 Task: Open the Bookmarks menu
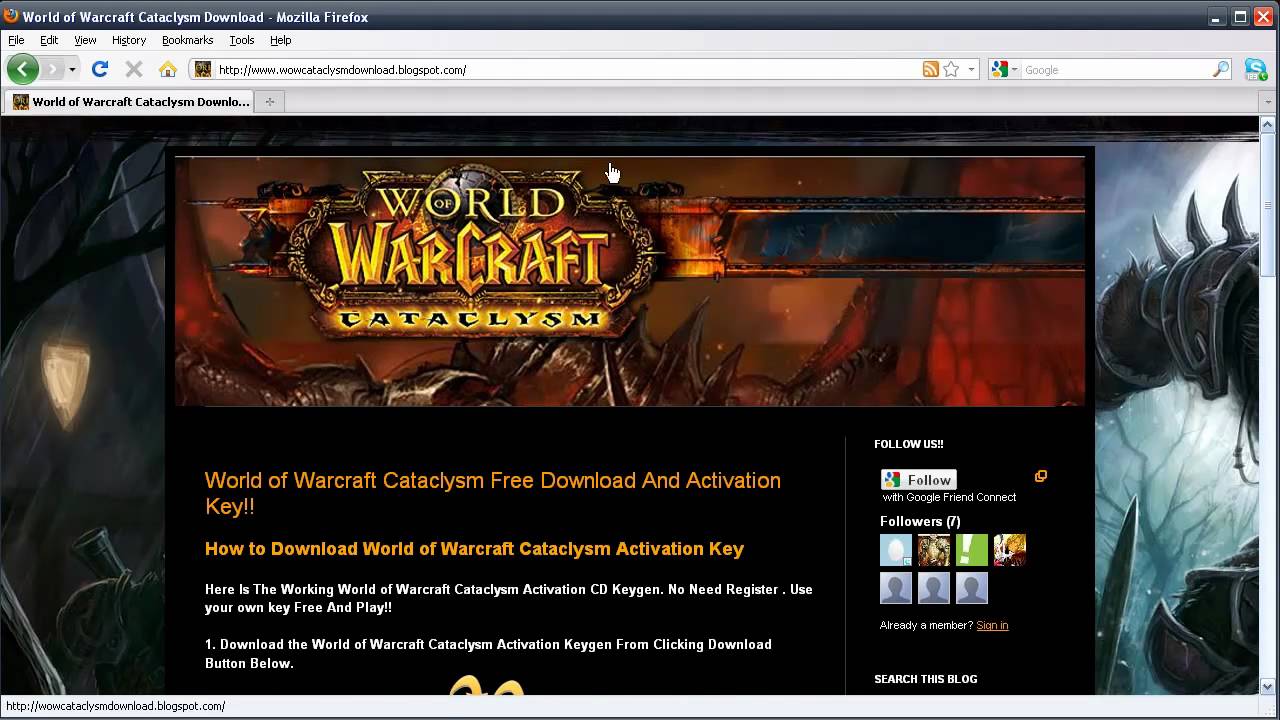pos(187,40)
